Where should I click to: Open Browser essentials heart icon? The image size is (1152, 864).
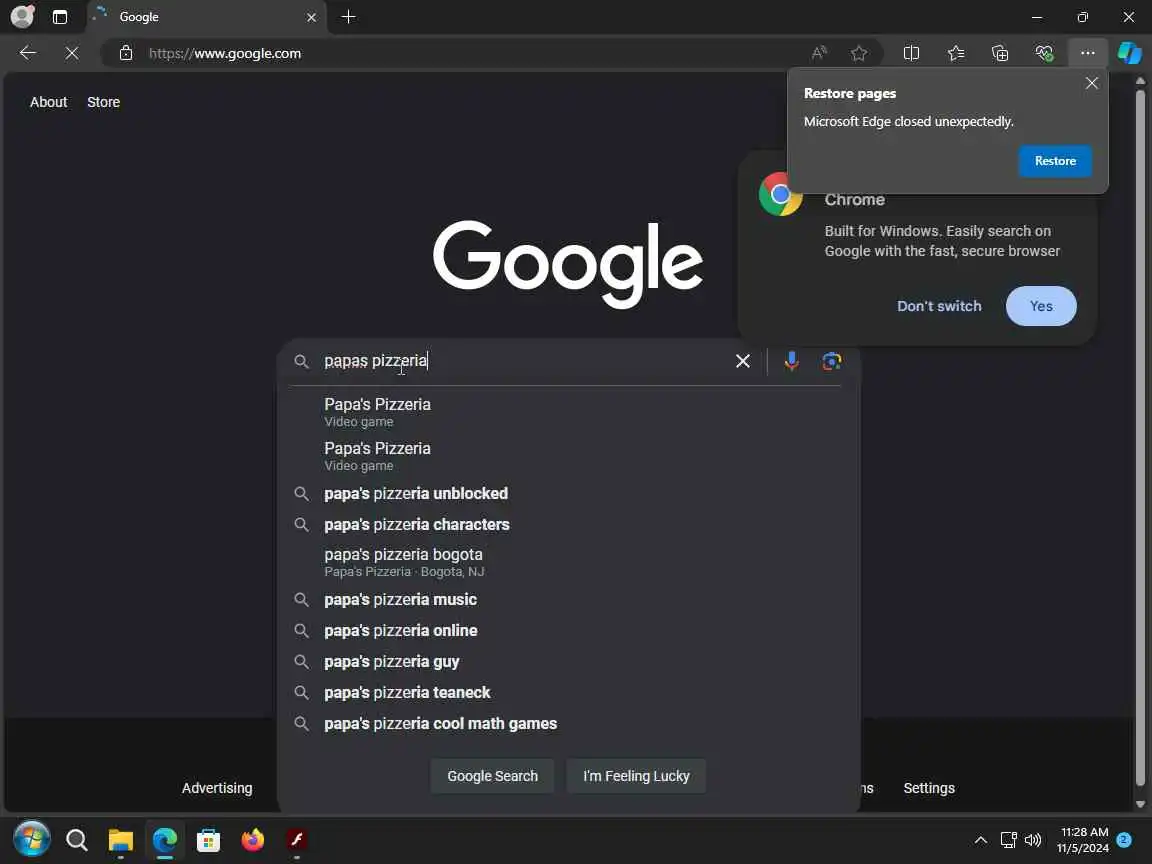(1044, 53)
